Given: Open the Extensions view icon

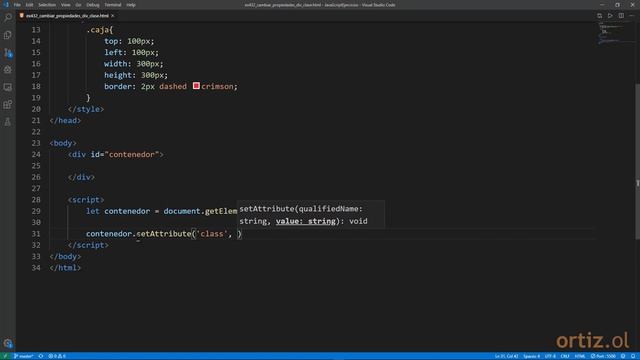Looking at the screenshot, I should point(8,104).
